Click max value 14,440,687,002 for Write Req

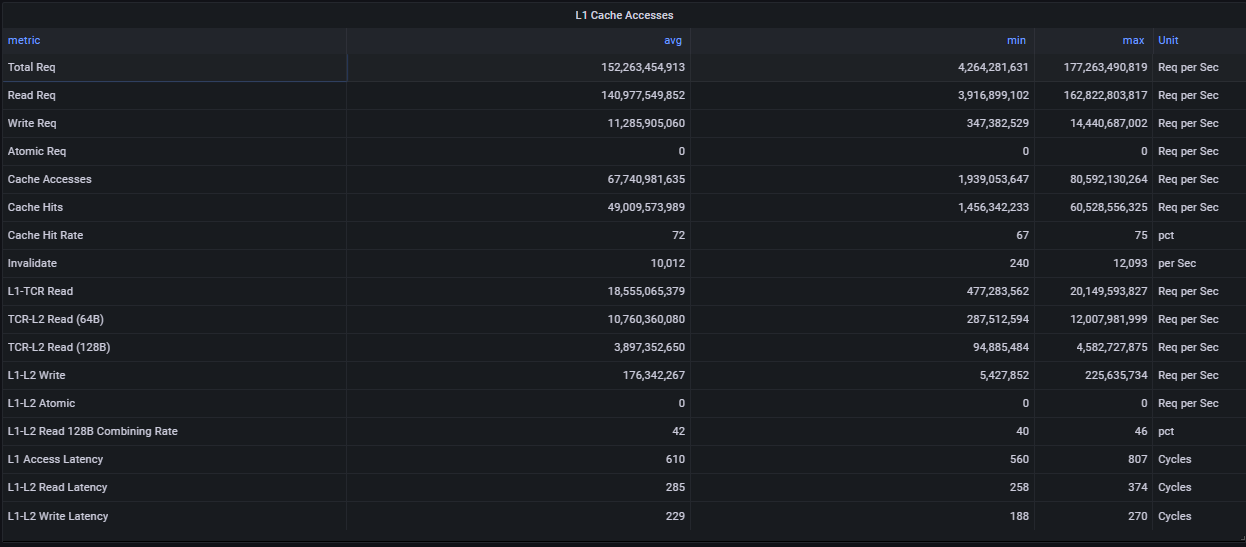1108,123
